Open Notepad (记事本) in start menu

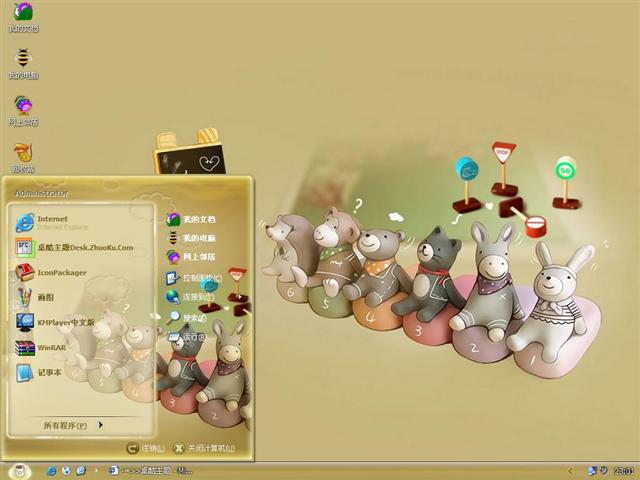coord(39,373)
